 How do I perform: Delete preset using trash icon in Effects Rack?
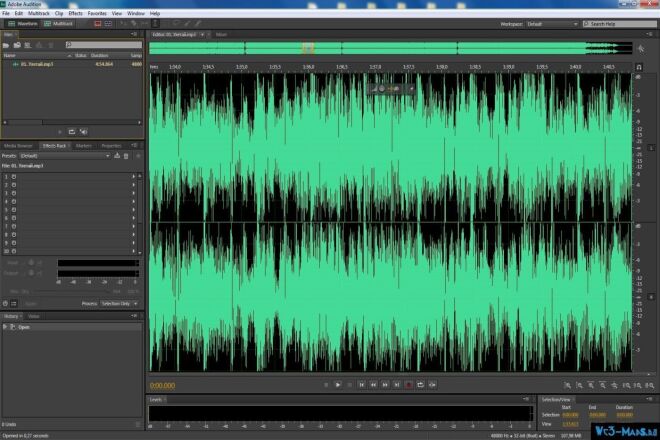coord(126,156)
